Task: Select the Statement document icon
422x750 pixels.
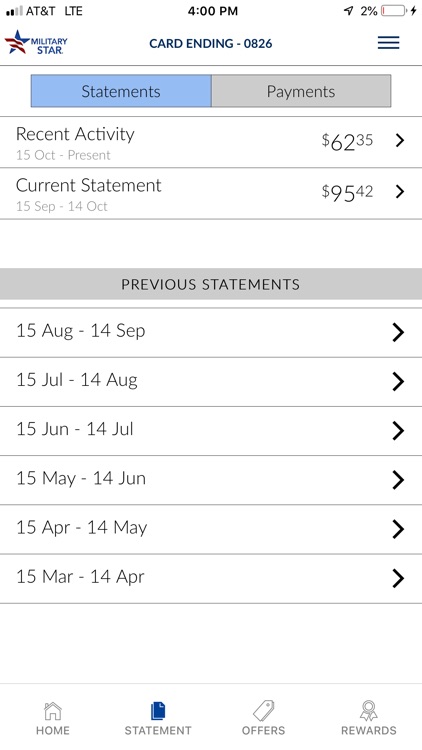Action: pos(158,711)
